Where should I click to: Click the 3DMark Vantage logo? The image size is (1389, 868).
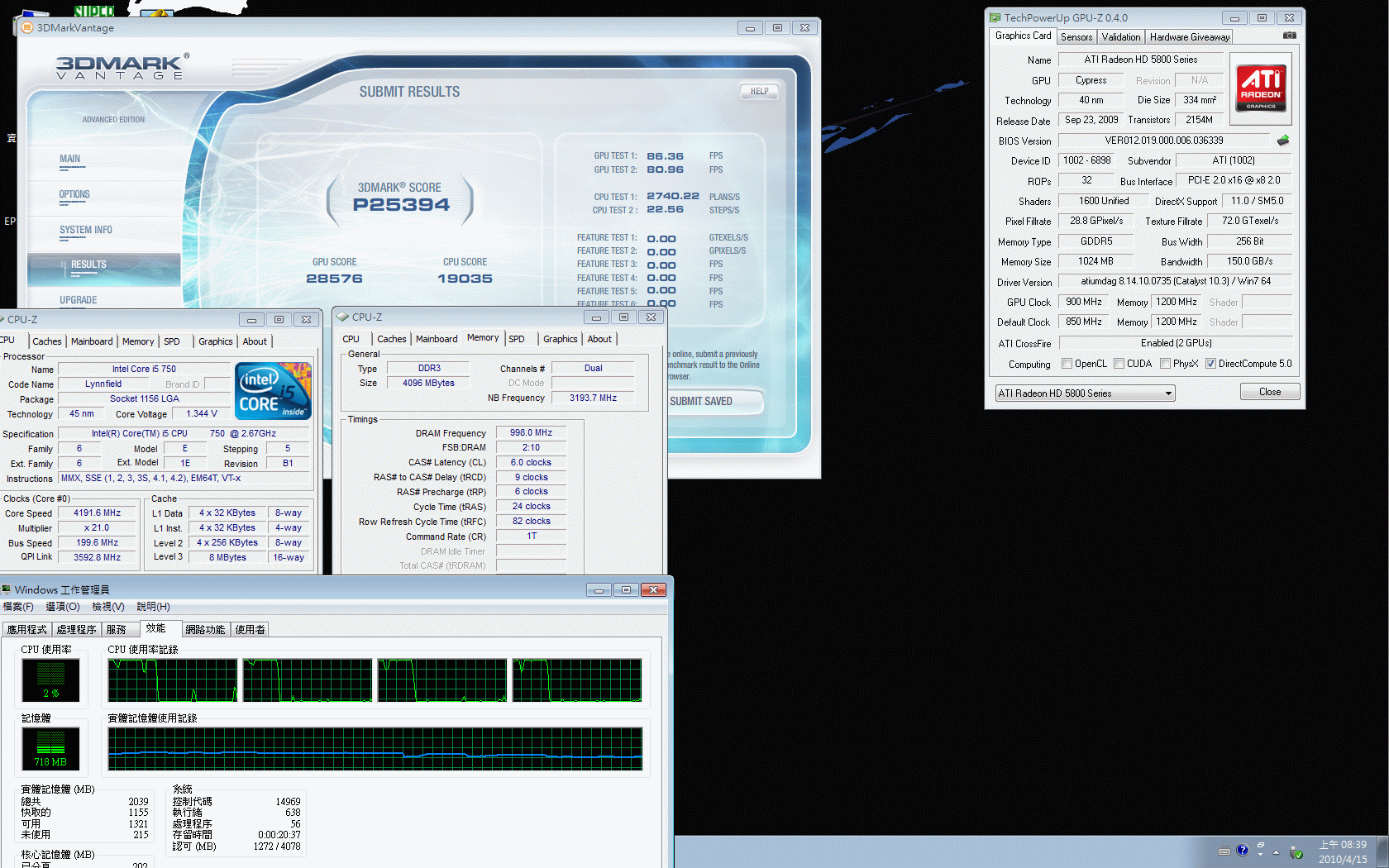(122, 67)
